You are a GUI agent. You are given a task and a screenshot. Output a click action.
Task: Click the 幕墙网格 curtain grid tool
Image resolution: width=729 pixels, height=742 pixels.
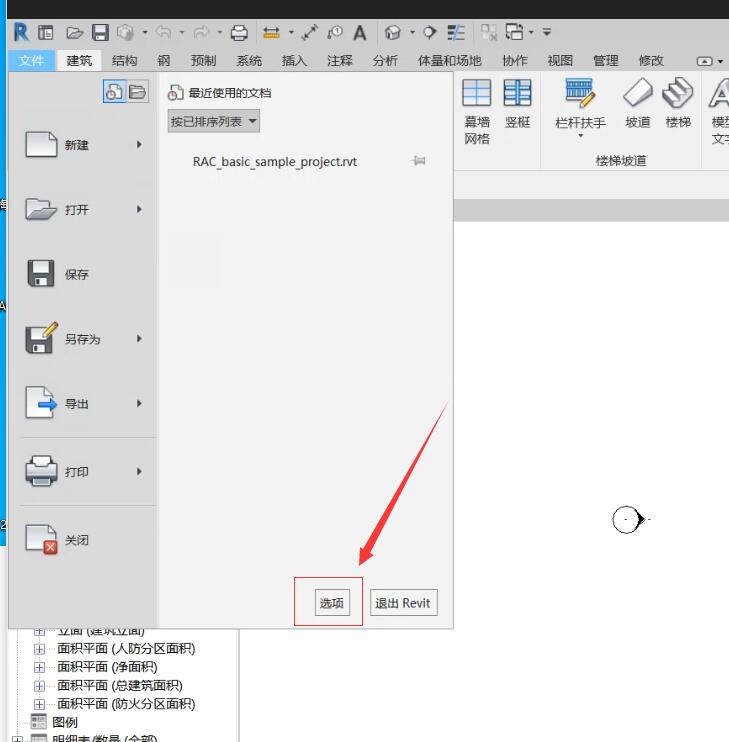[477, 111]
